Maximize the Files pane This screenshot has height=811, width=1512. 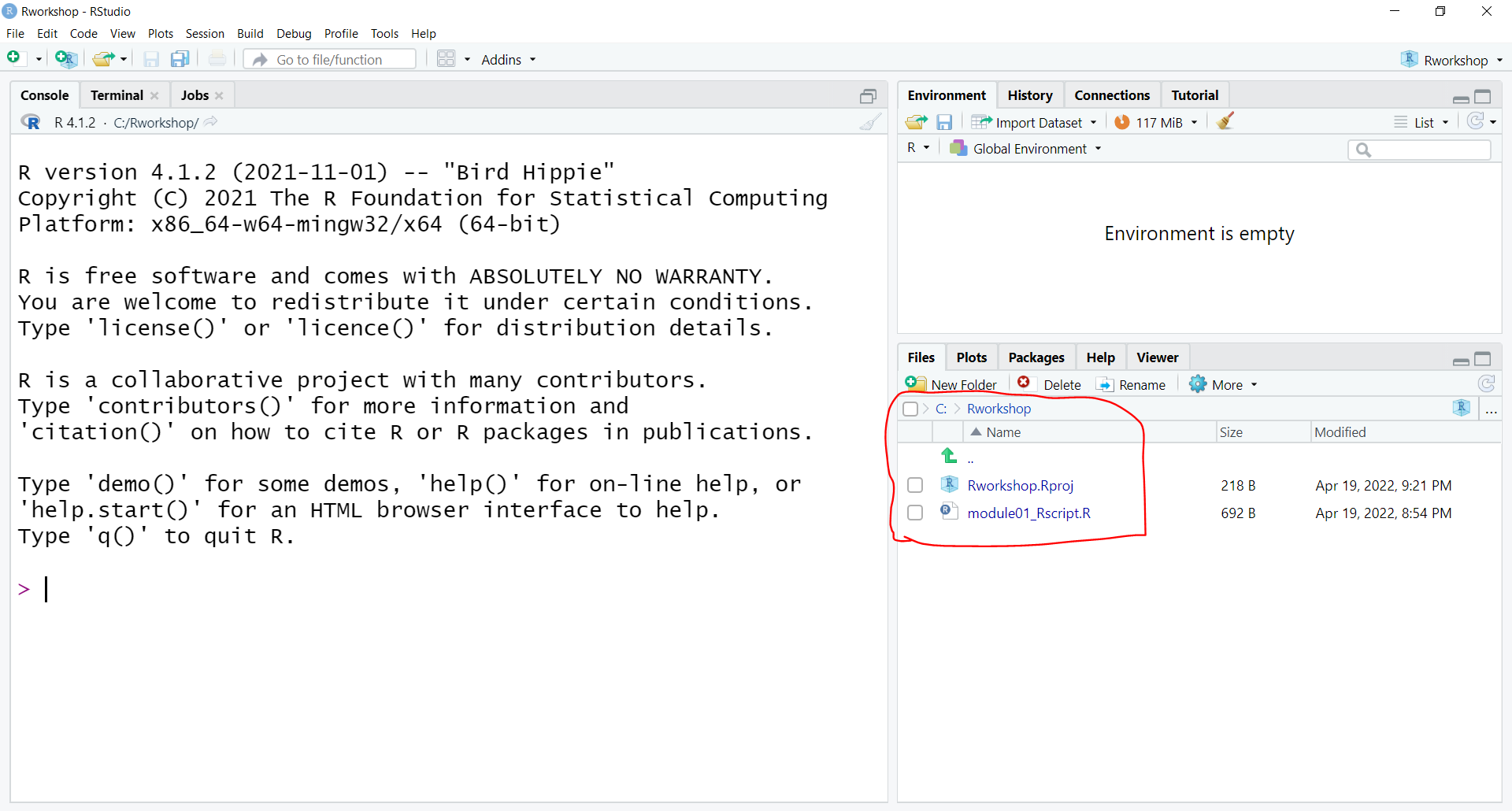[1483, 358]
